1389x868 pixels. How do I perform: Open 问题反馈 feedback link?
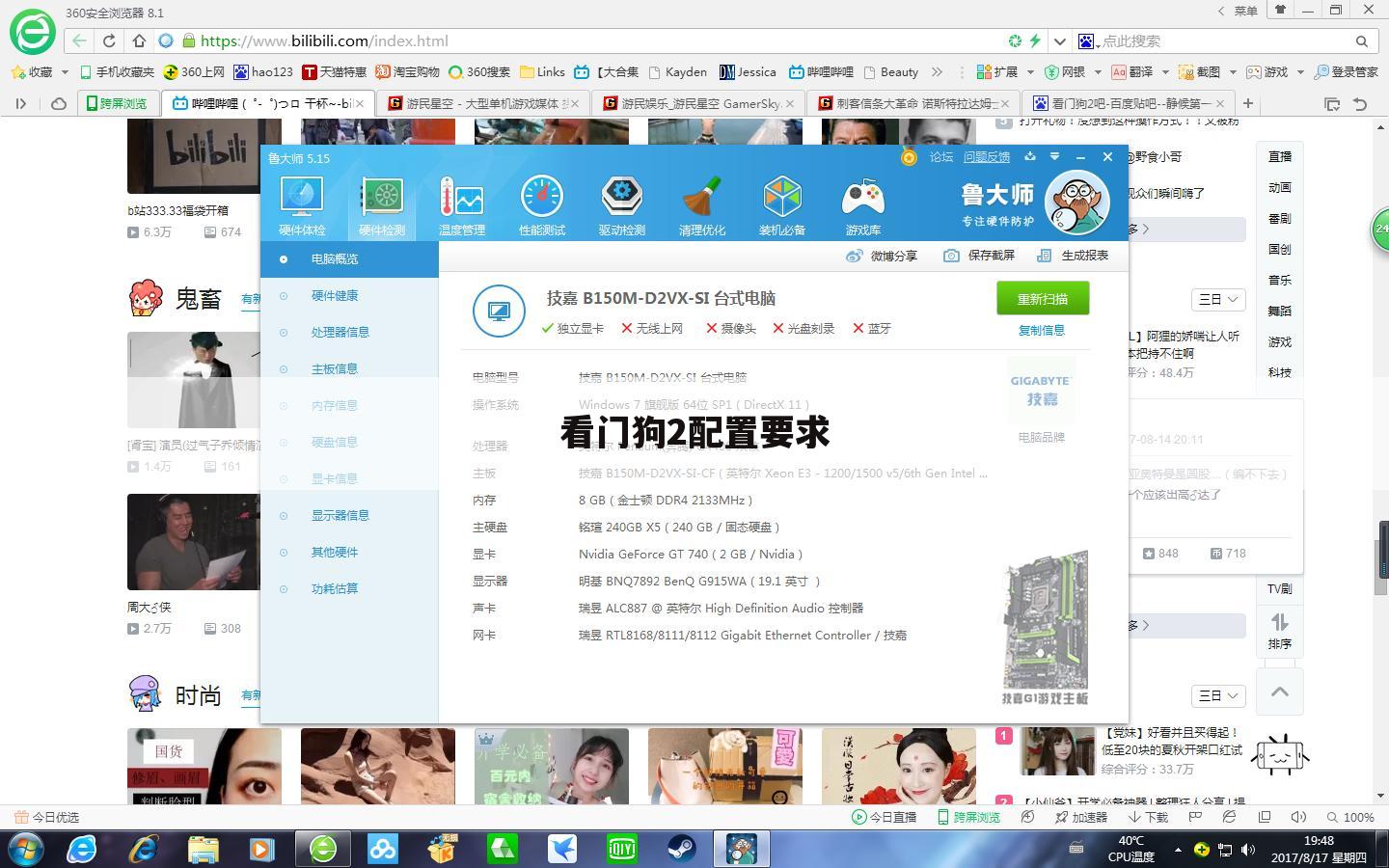point(987,156)
